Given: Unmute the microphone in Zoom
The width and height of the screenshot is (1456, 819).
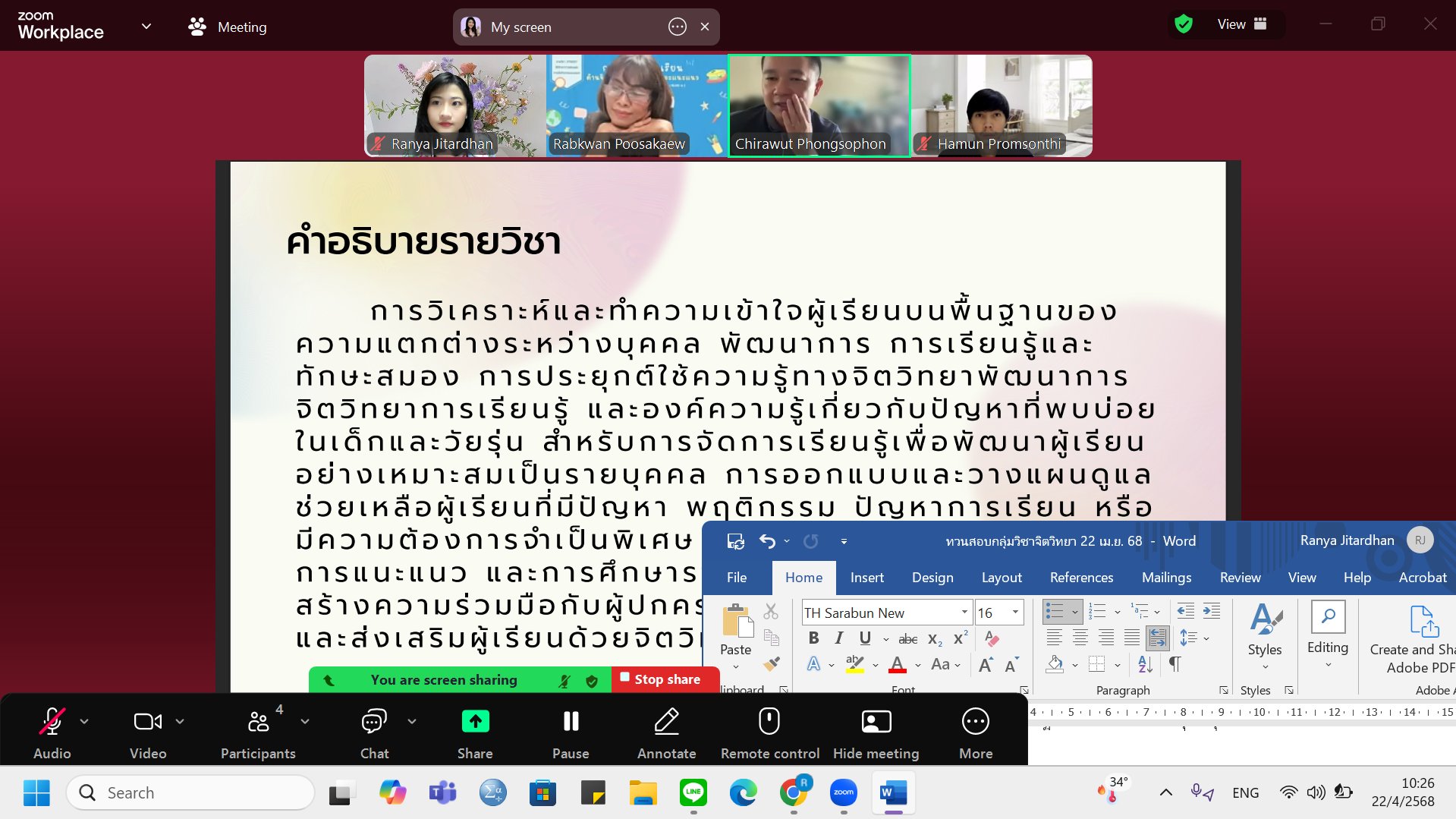Looking at the screenshot, I should tap(52, 721).
